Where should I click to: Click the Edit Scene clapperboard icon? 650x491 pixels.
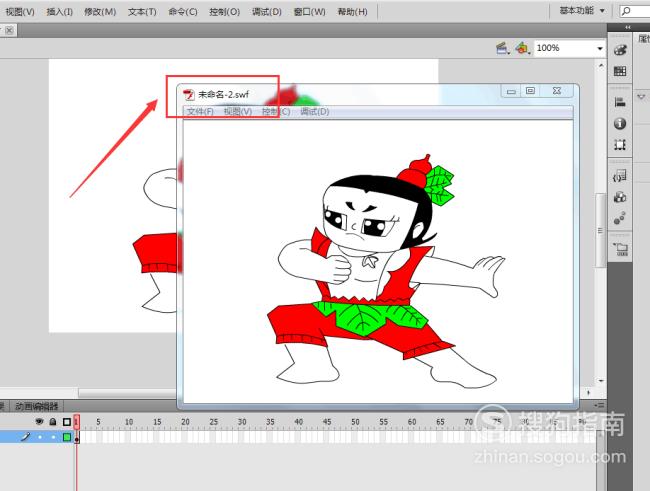(x=502, y=49)
